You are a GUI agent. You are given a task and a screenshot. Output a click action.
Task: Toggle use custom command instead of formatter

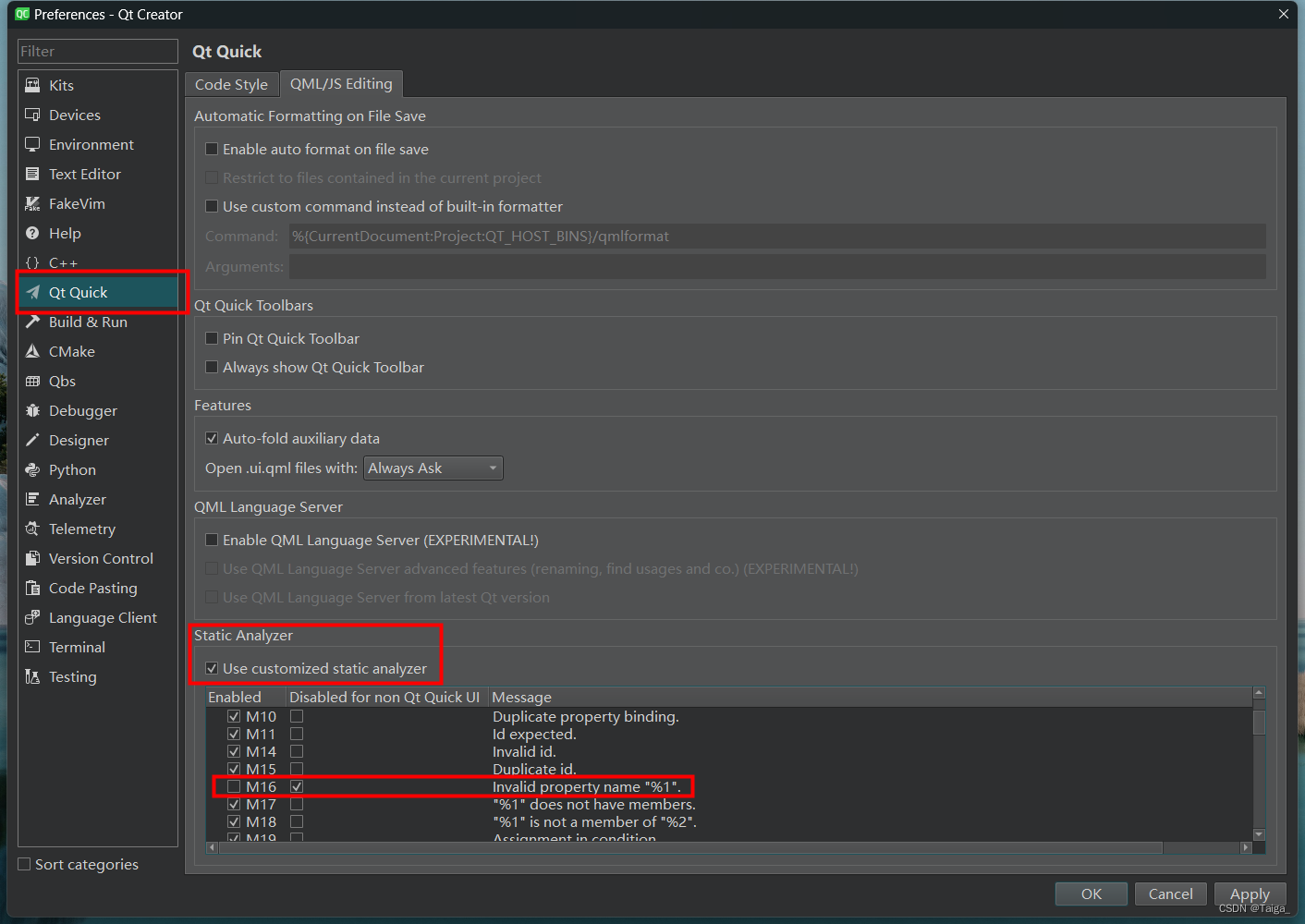[x=212, y=206]
